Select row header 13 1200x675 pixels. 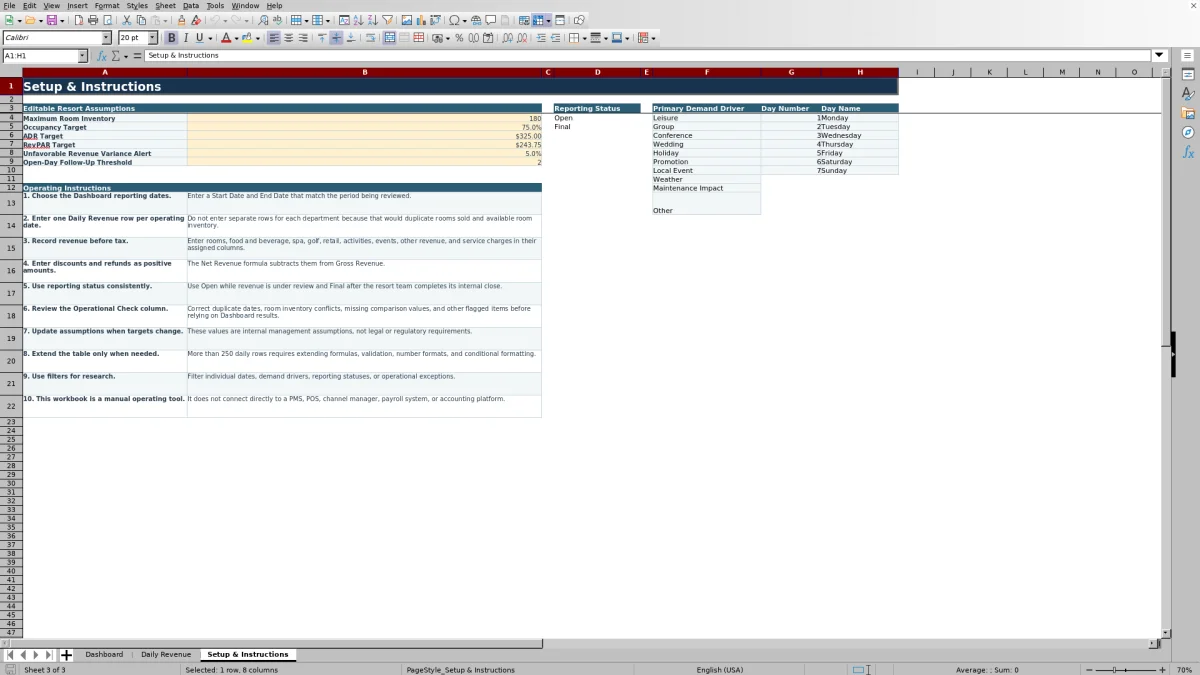11,203
